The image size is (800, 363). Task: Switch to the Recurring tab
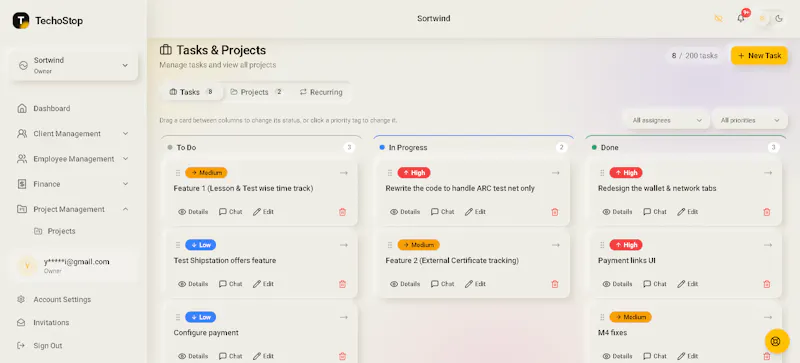(321, 92)
